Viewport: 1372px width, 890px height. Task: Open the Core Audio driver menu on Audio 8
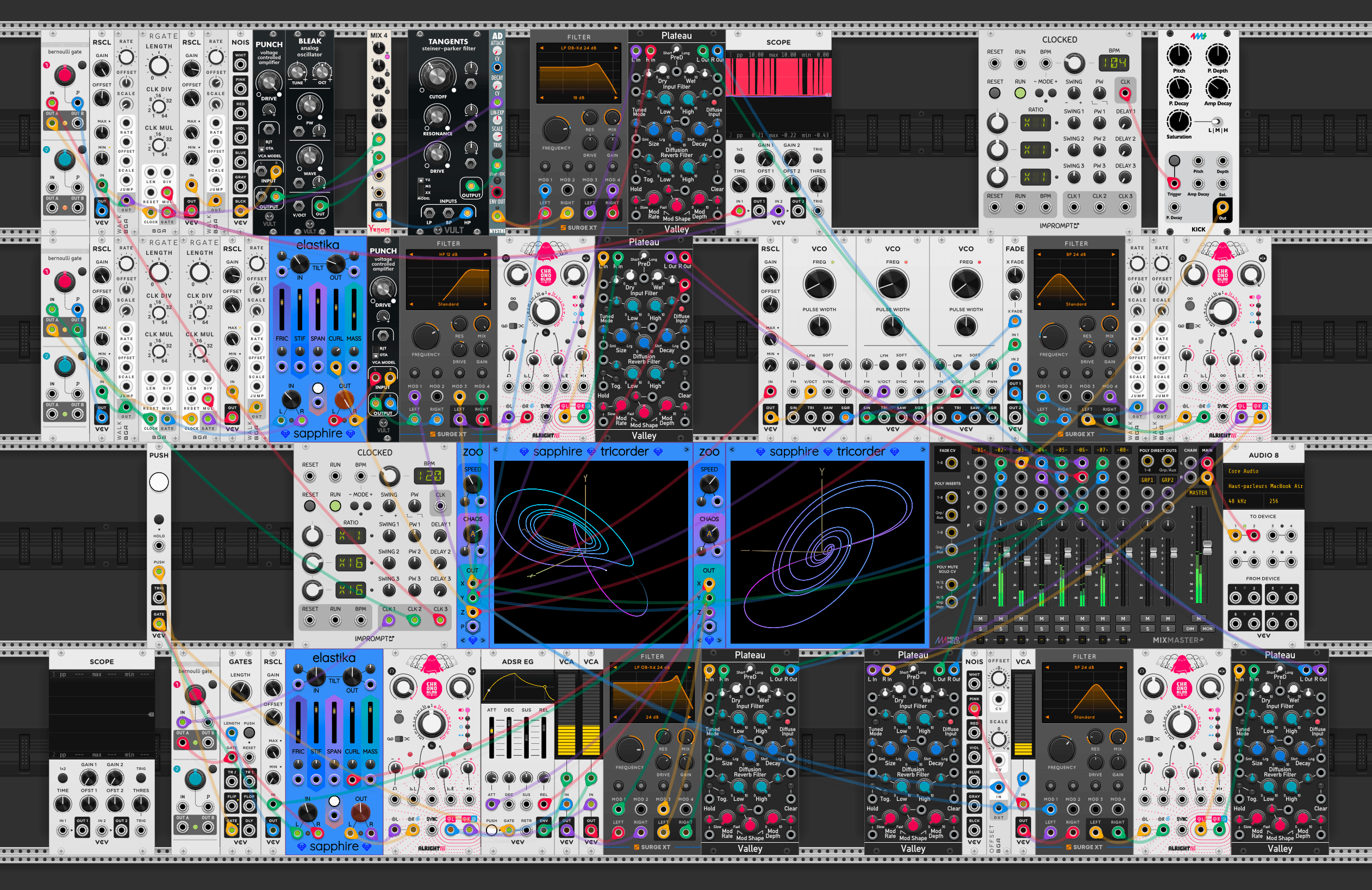(x=1263, y=471)
